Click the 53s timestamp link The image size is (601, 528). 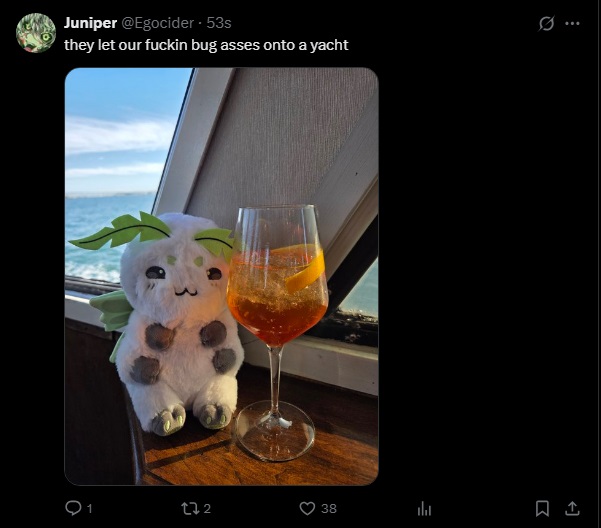click(x=219, y=23)
